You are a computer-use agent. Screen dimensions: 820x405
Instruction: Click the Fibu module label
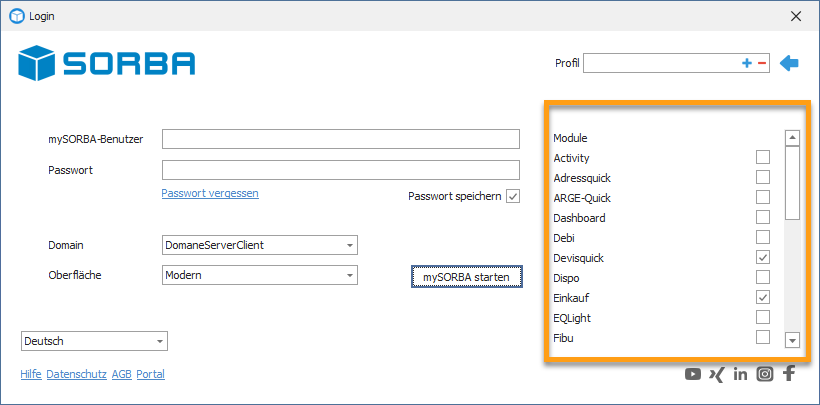(563, 338)
